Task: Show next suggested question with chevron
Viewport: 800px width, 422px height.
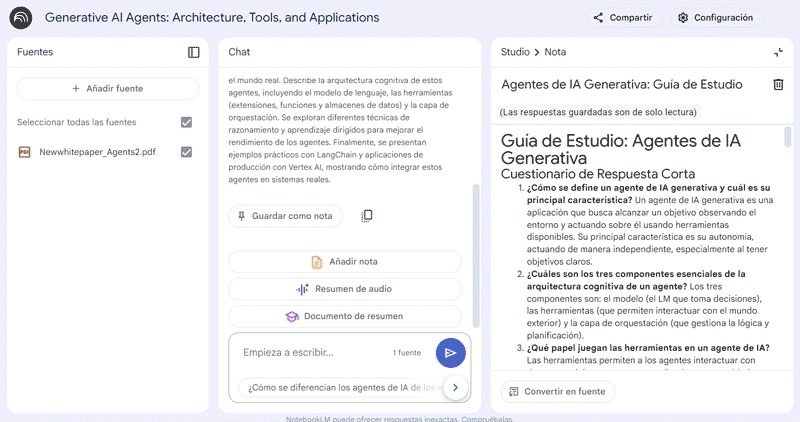Action: 455,387
